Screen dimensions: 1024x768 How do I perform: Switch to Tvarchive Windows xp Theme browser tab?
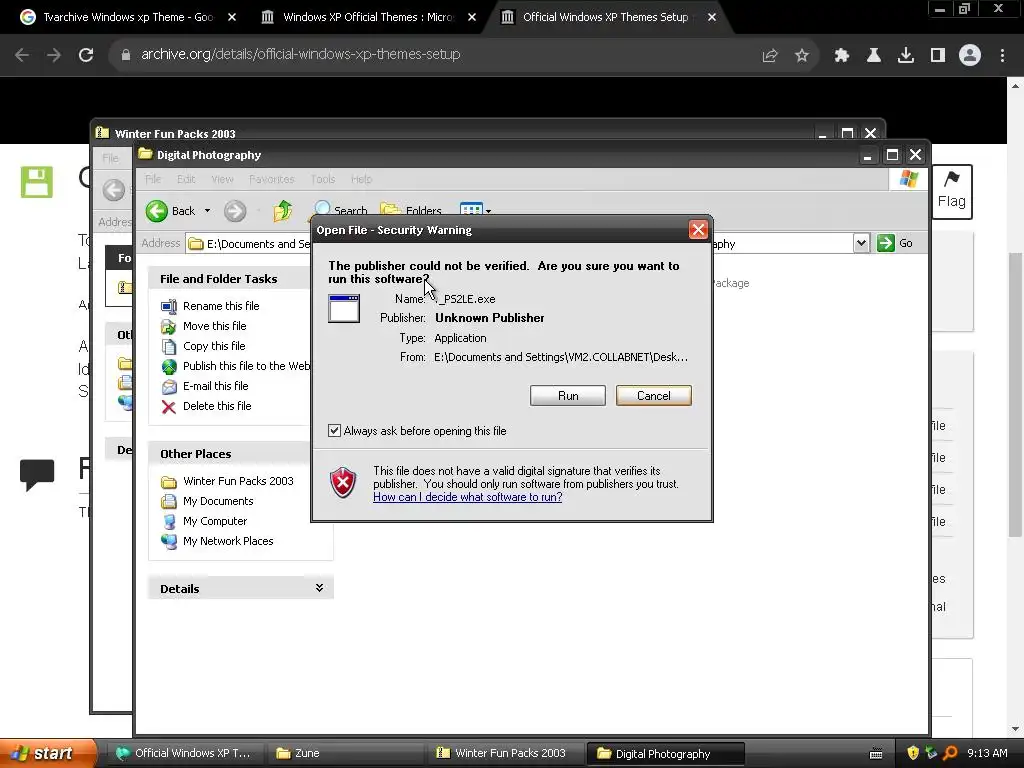click(x=128, y=17)
